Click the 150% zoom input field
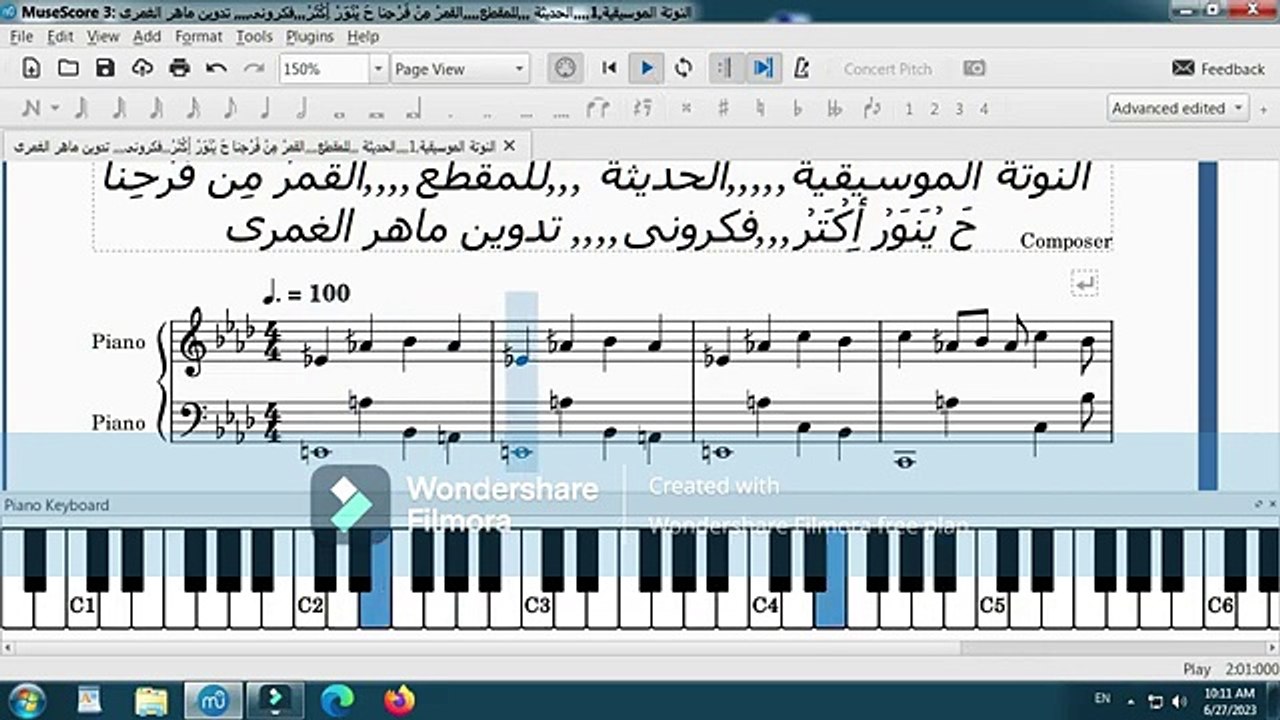 pos(324,69)
